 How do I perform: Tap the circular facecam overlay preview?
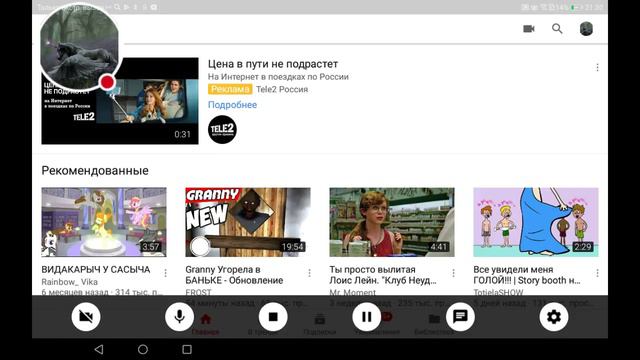pyautogui.click(x=80, y=47)
